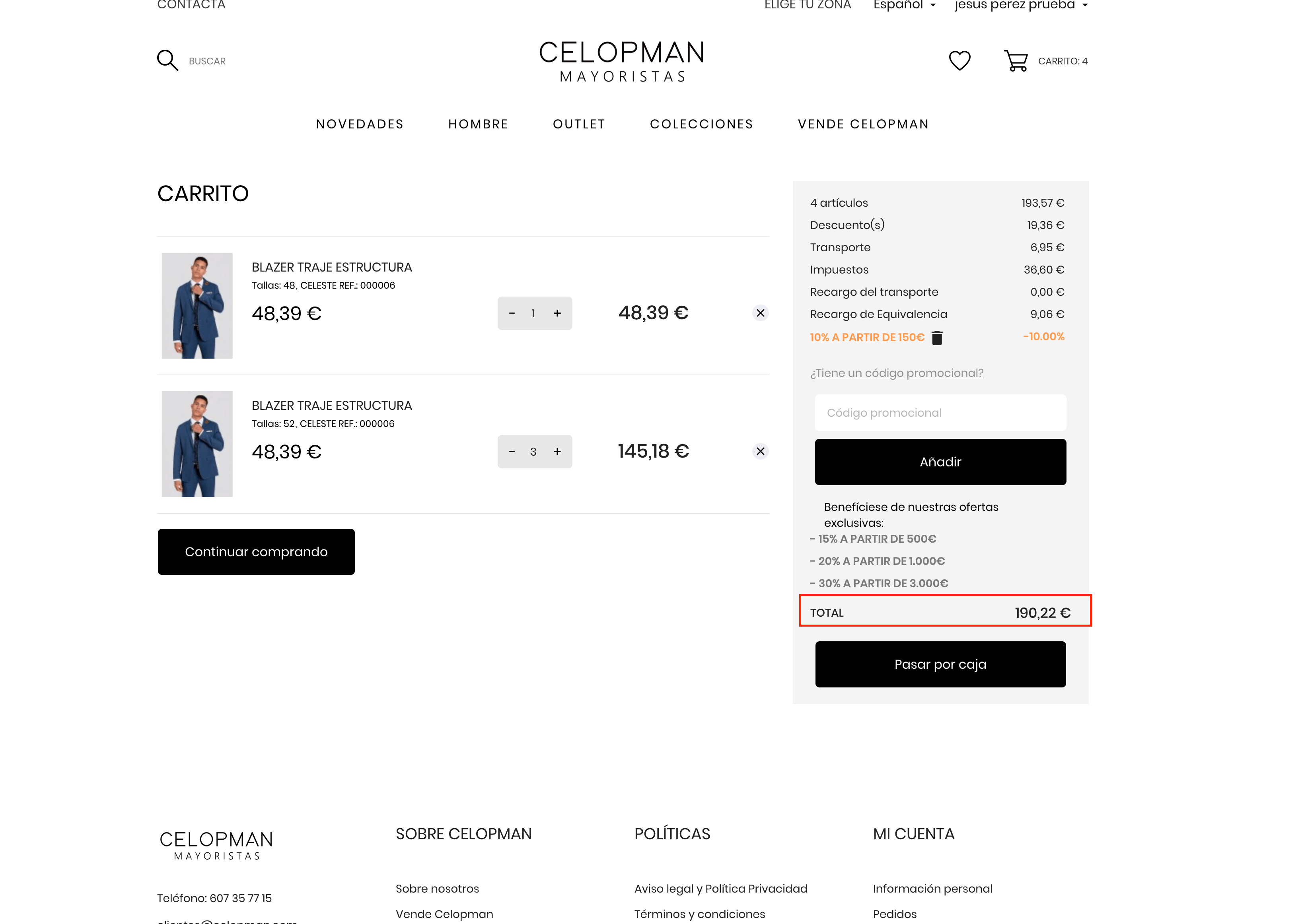
Task: Remove the size 48 blazer from cart
Action: pyautogui.click(x=760, y=313)
